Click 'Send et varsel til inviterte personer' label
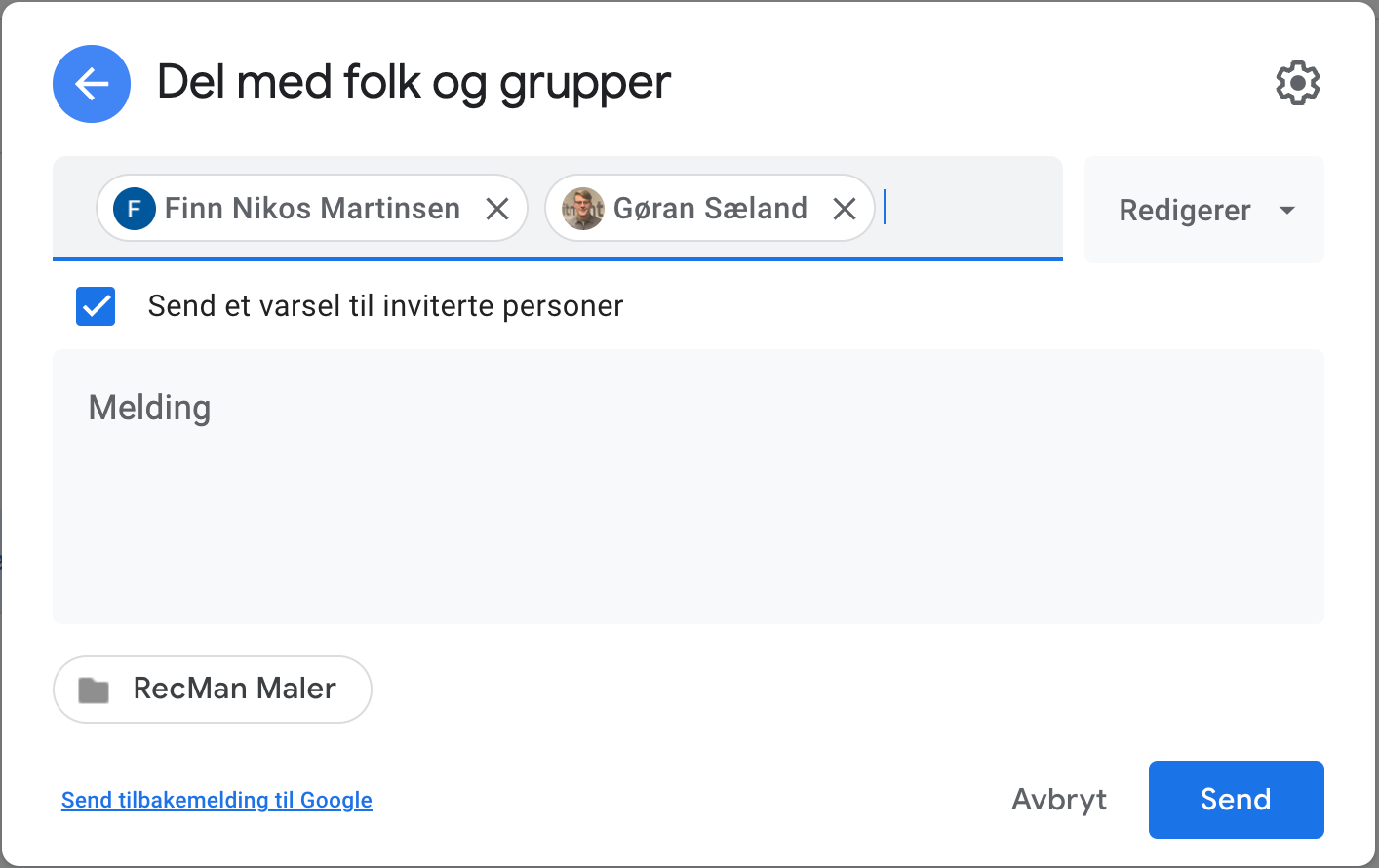This screenshot has height=868, width=1379. 385,306
